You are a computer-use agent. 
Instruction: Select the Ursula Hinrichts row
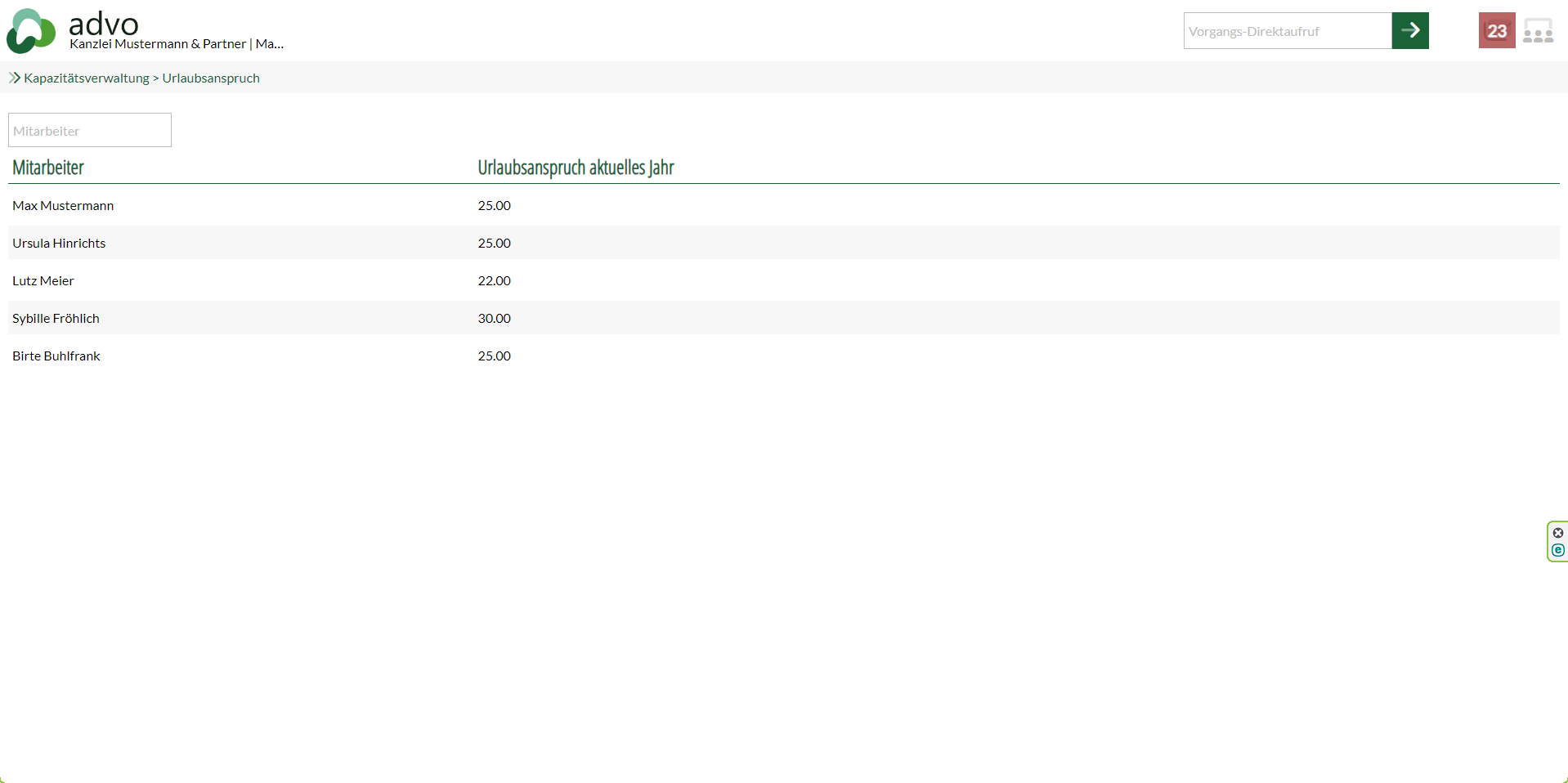click(x=59, y=244)
